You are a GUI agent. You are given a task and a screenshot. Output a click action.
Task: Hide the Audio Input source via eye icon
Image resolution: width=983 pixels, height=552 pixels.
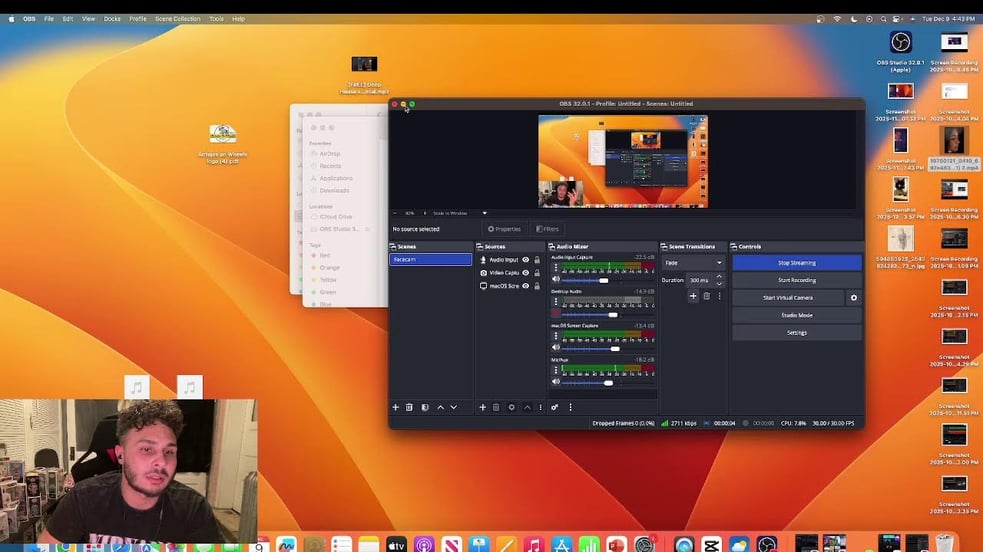pyautogui.click(x=526, y=260)
